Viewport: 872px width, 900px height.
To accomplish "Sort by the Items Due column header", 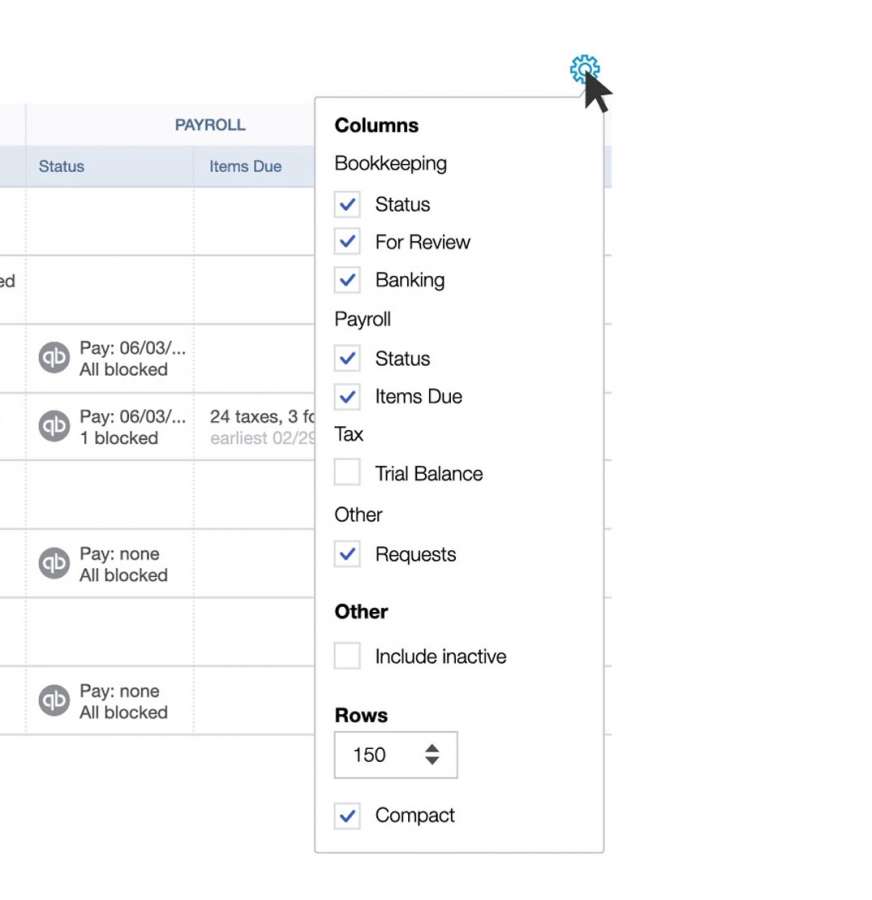I will coord(245,166).
